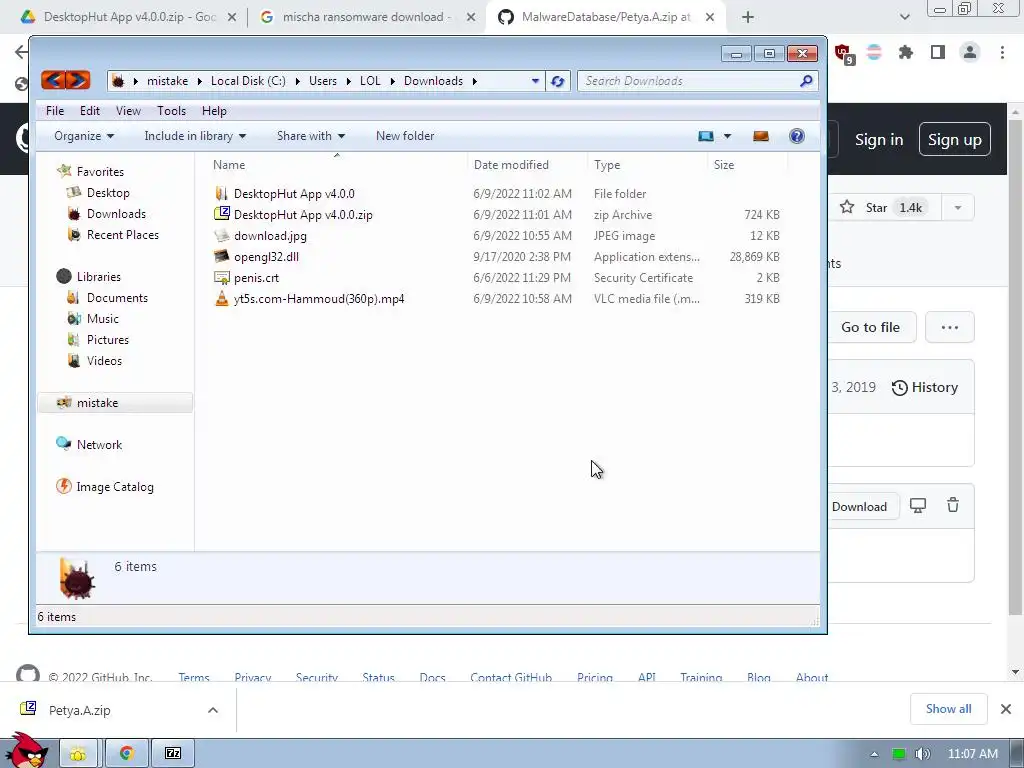This screenshot has width=1024, height=768.
Task: Open a new Chrome tab
Action: (748, 17)
